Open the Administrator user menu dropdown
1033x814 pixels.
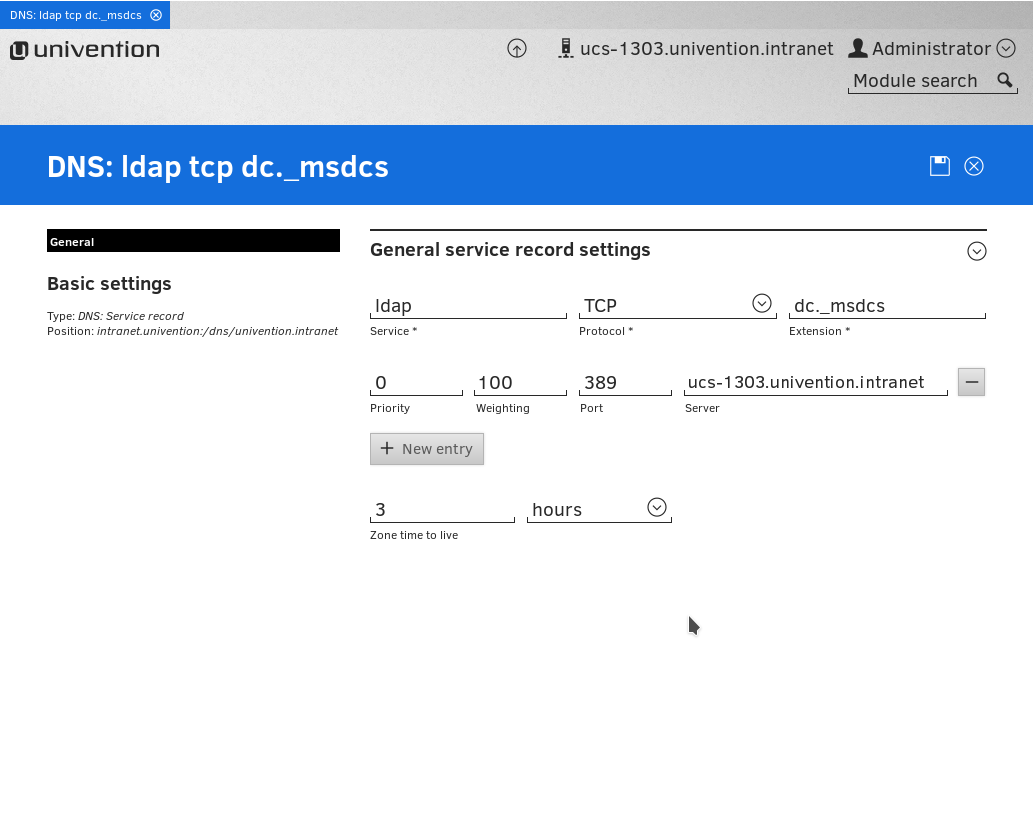(1006, 48)
